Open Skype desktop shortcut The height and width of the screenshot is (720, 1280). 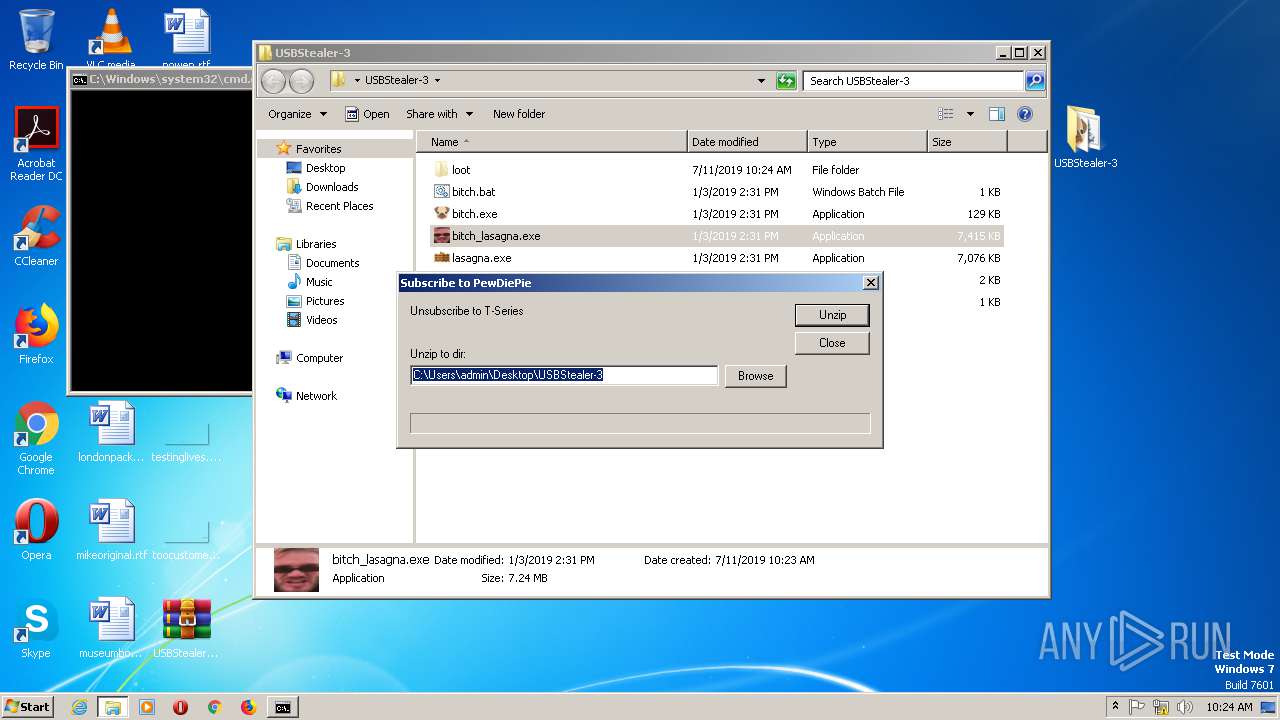point(36,628)
